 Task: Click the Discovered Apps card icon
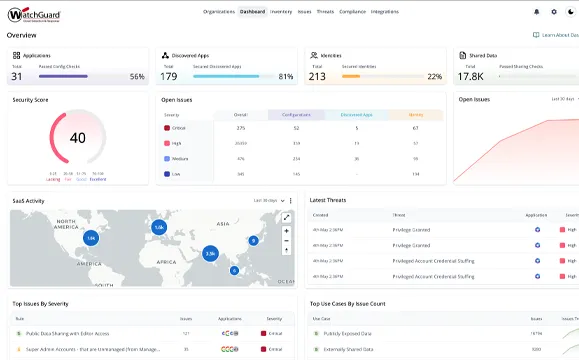coord(165,55)
